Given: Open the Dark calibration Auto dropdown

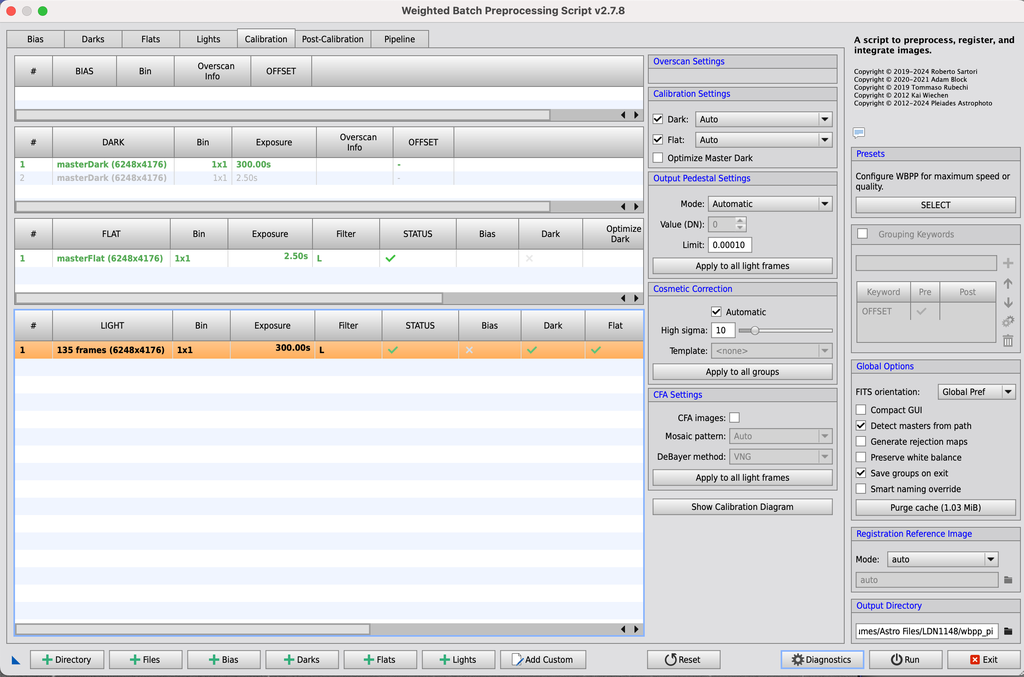Looking at the screenshot, I should [763, 119].
